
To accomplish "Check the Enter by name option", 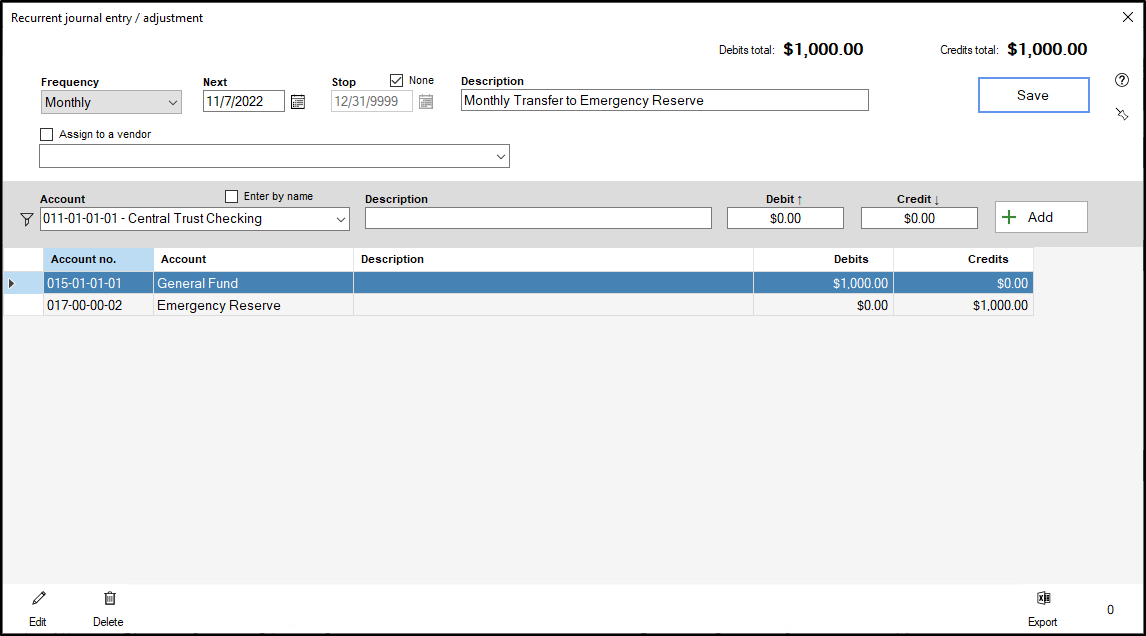I will (x=232, y=196).
